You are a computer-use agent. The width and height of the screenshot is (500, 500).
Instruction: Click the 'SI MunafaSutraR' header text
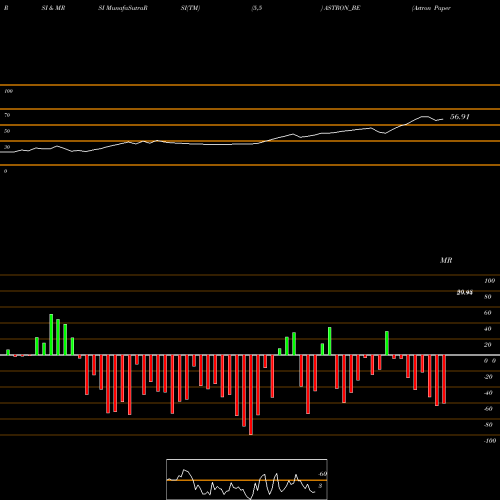click(123, 8)
